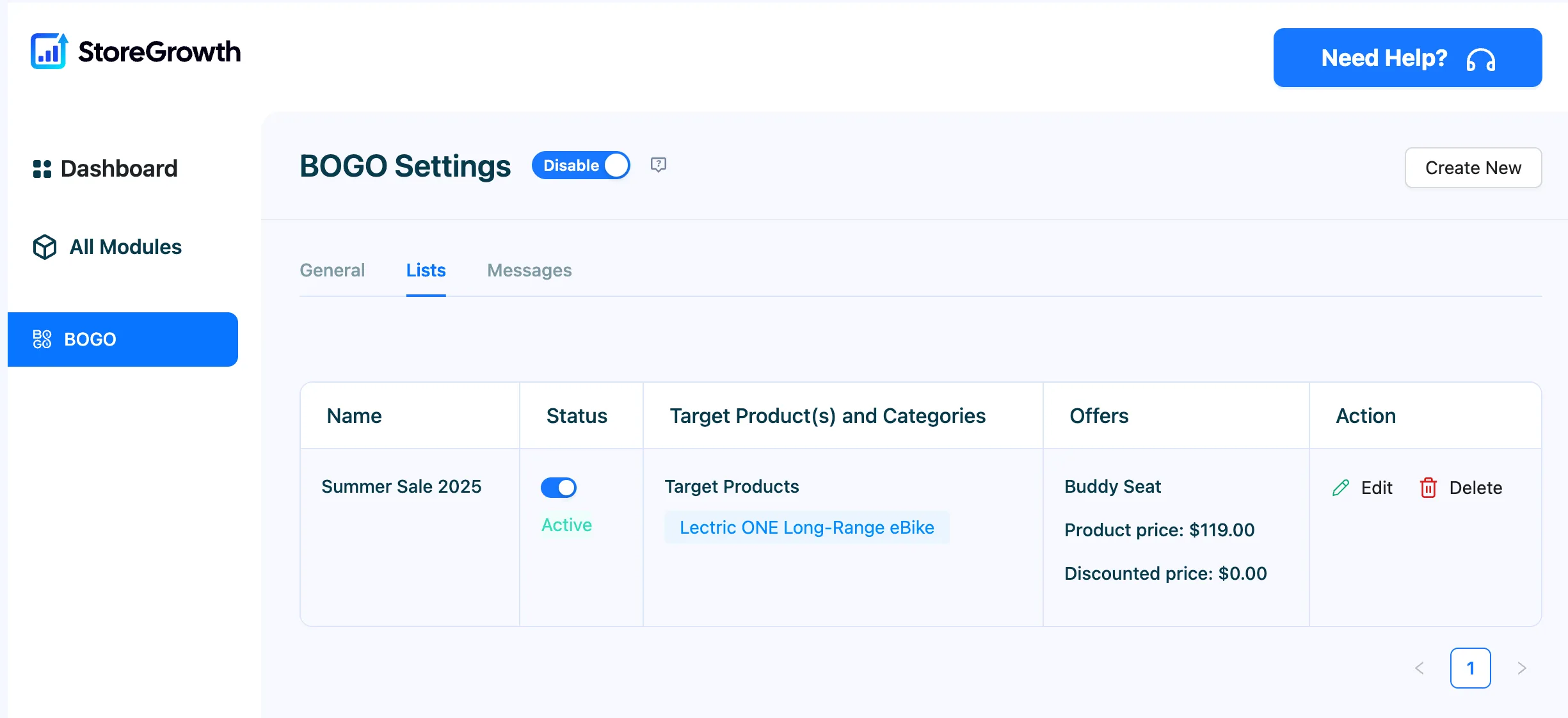Click the headset icon in Need Help
Screen dimensions: 1568x718
click(1481, 60)
